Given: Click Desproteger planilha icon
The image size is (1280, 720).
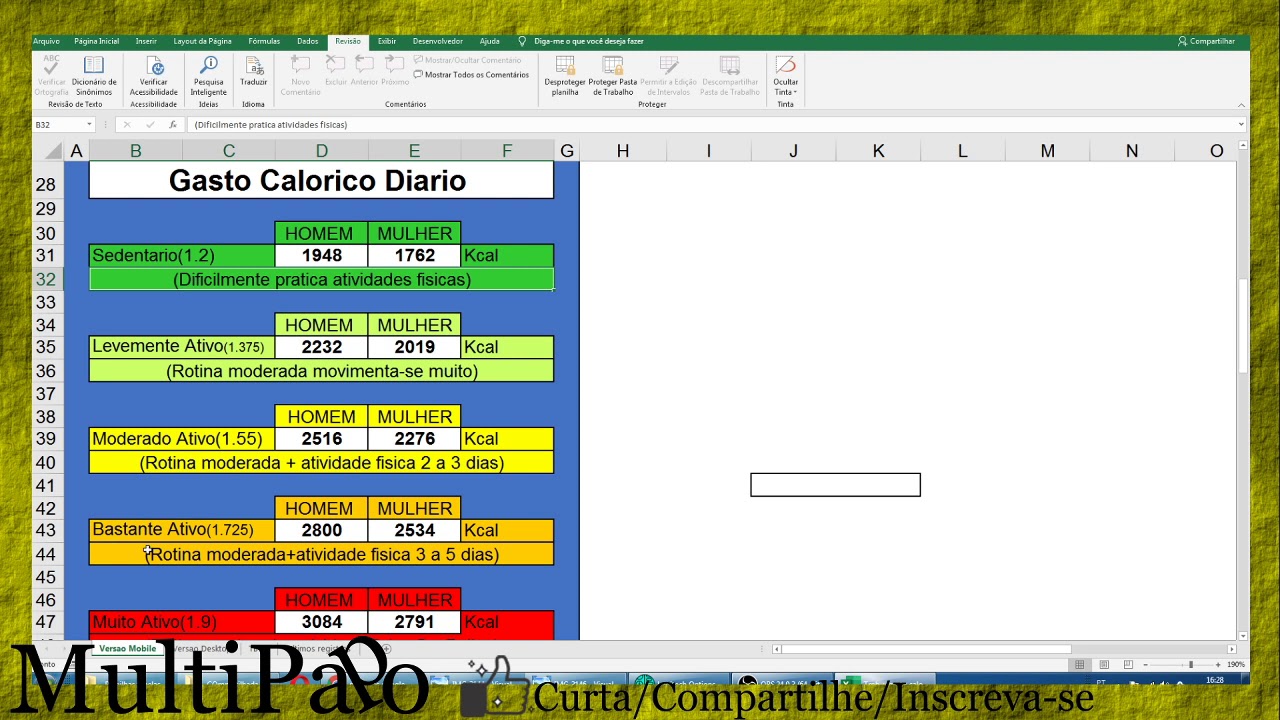Looking at the screenshot, I should [x=565, y=76].
